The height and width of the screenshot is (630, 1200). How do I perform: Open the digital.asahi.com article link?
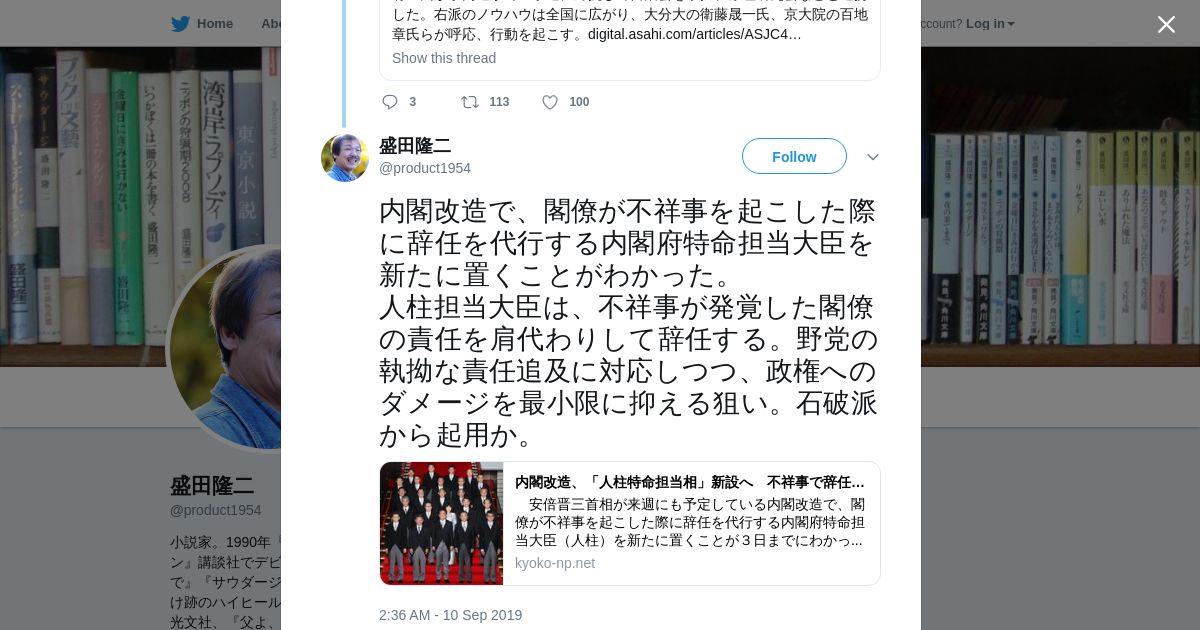[x=695, y=34]
